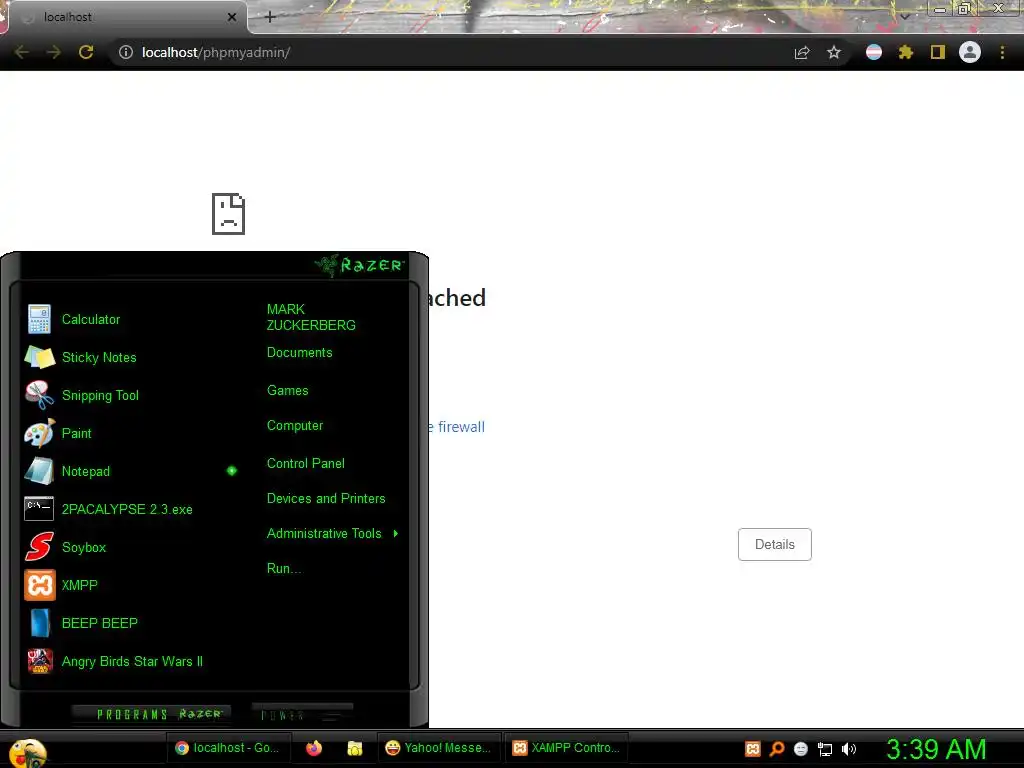Open the Snipping Tool scissors icon
Viewport: 1024px width, 768px height.
(x=39, y=395)
